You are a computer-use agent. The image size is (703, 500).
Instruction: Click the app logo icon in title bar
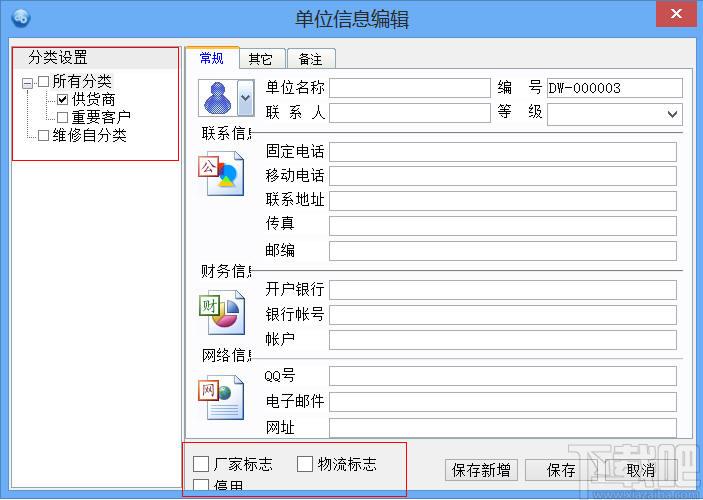click(21, 18)
